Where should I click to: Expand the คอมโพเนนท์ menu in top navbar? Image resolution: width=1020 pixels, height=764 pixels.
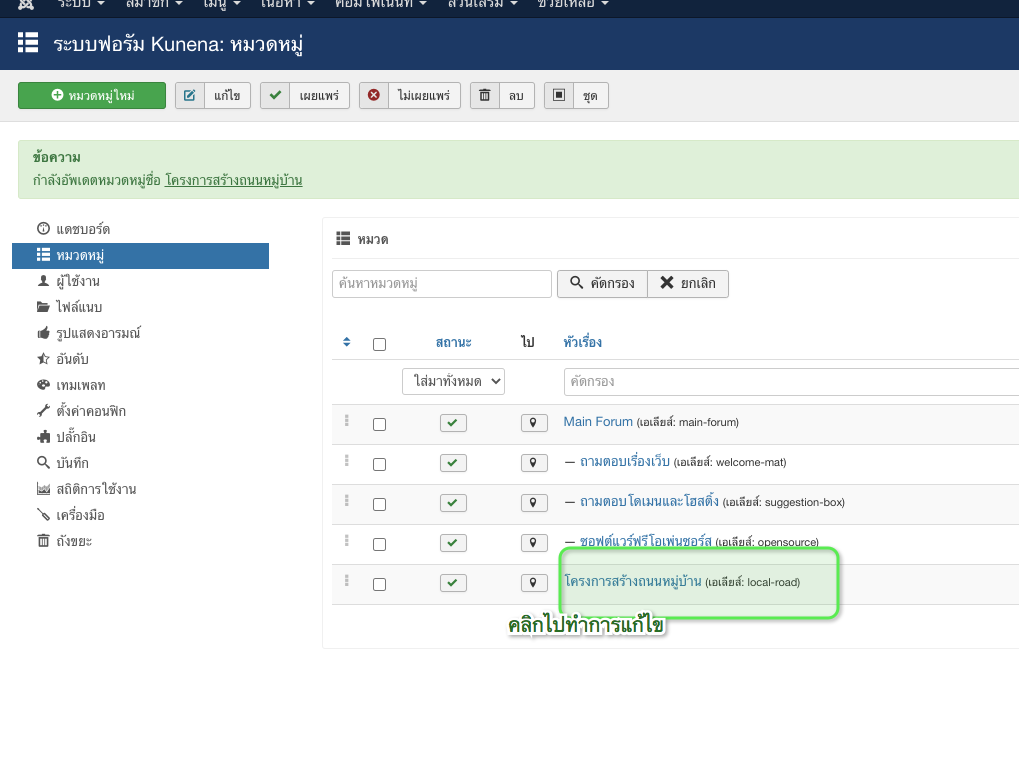(x=381, y=5)
